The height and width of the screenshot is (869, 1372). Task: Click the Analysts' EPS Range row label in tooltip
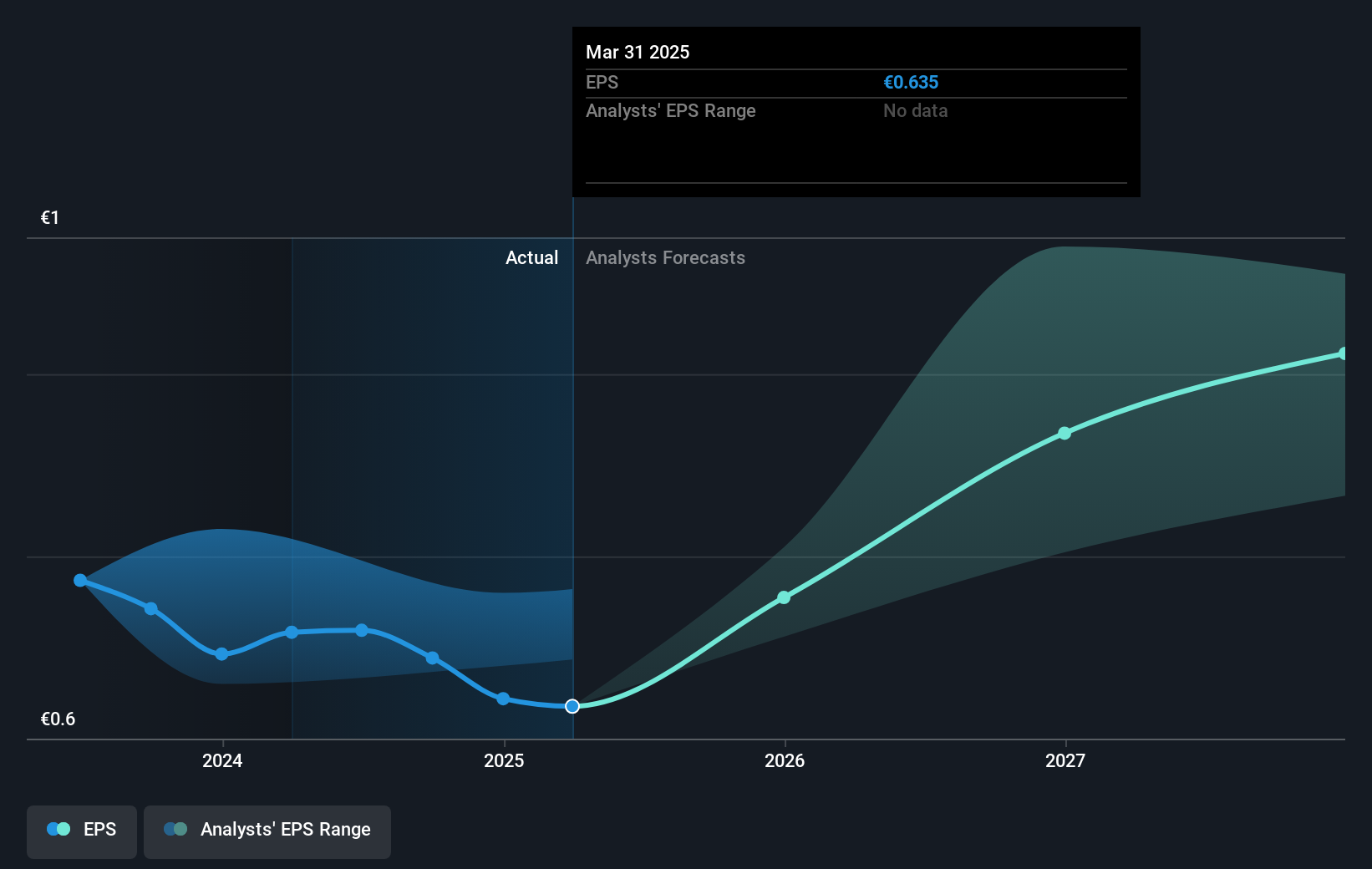[670, 111]
